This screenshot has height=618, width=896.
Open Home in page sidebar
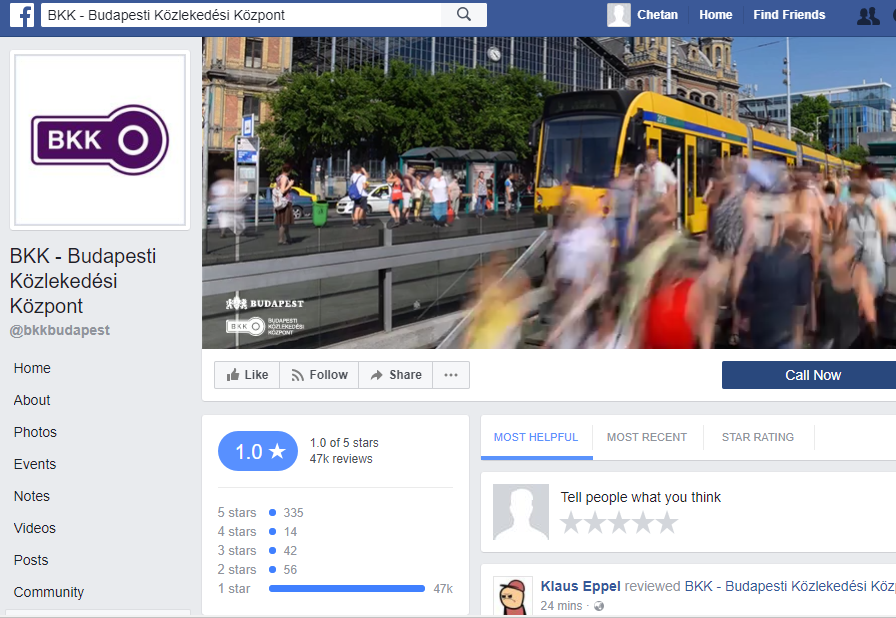pos(32,368)
